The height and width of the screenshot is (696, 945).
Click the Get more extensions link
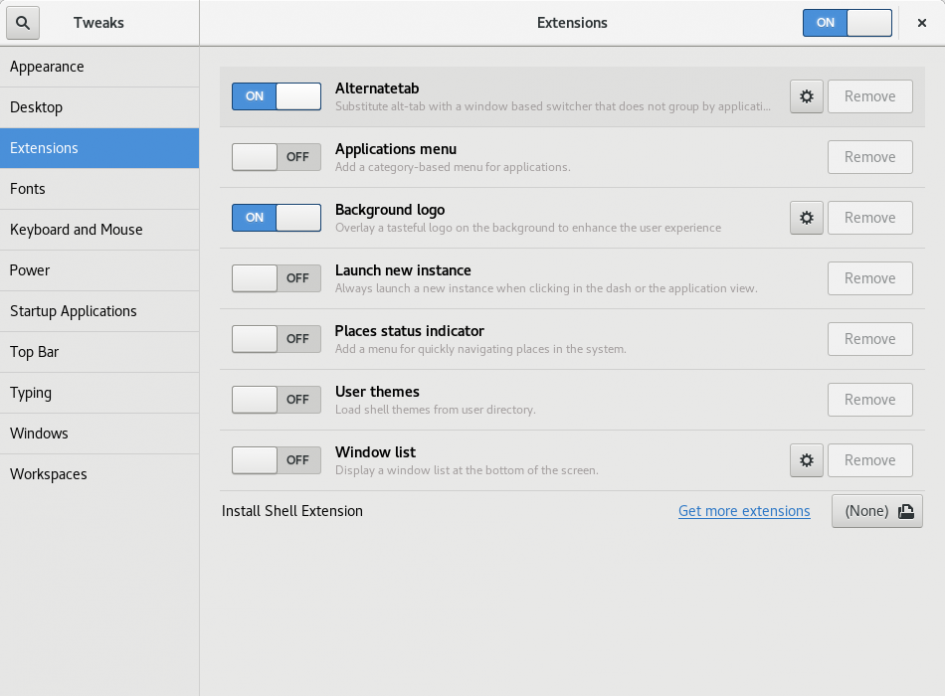pos(744,511)
